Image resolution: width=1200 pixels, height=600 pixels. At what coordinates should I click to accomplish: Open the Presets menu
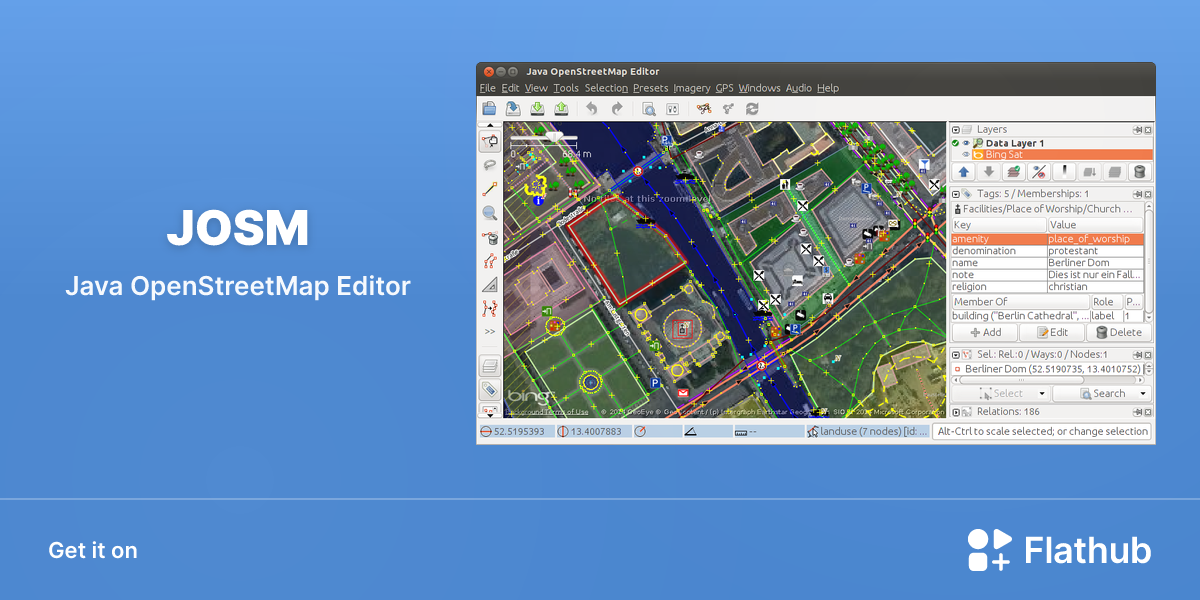click(x=650, y=88)
